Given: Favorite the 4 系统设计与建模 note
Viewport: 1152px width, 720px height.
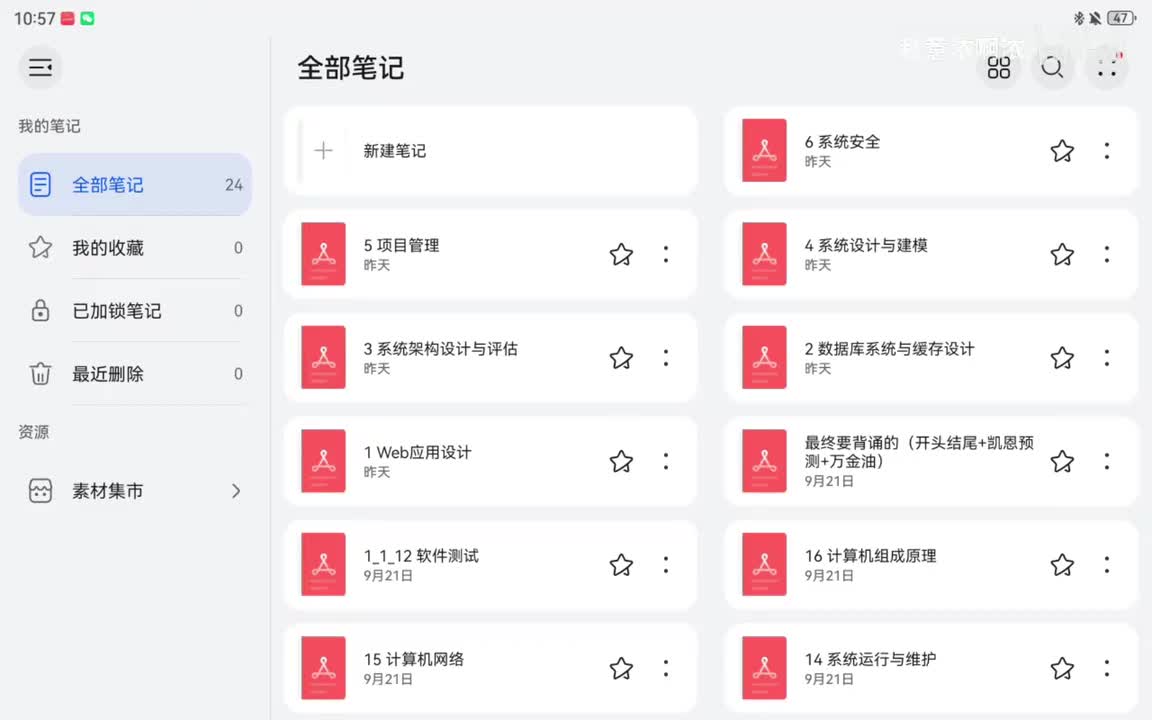Looking at the screenshot, I should pyautogui.click(x=1062, y=254).
